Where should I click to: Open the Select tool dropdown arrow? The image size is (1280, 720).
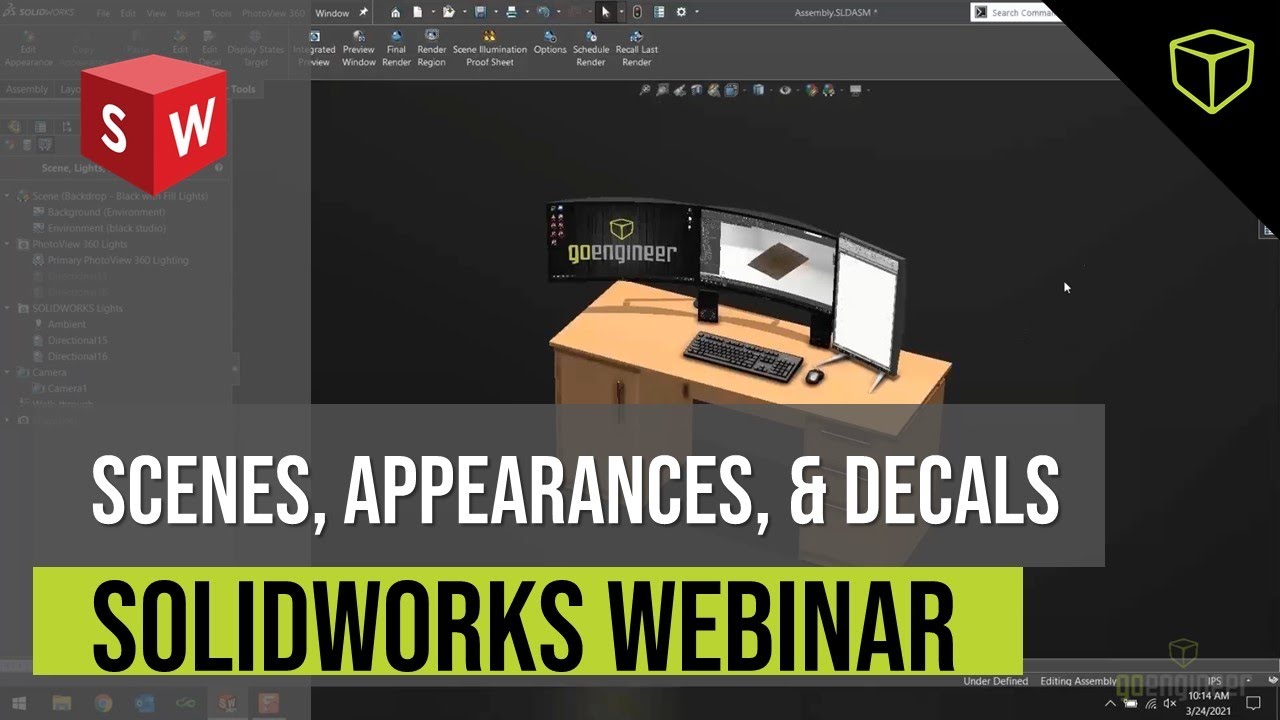[622, 12]
